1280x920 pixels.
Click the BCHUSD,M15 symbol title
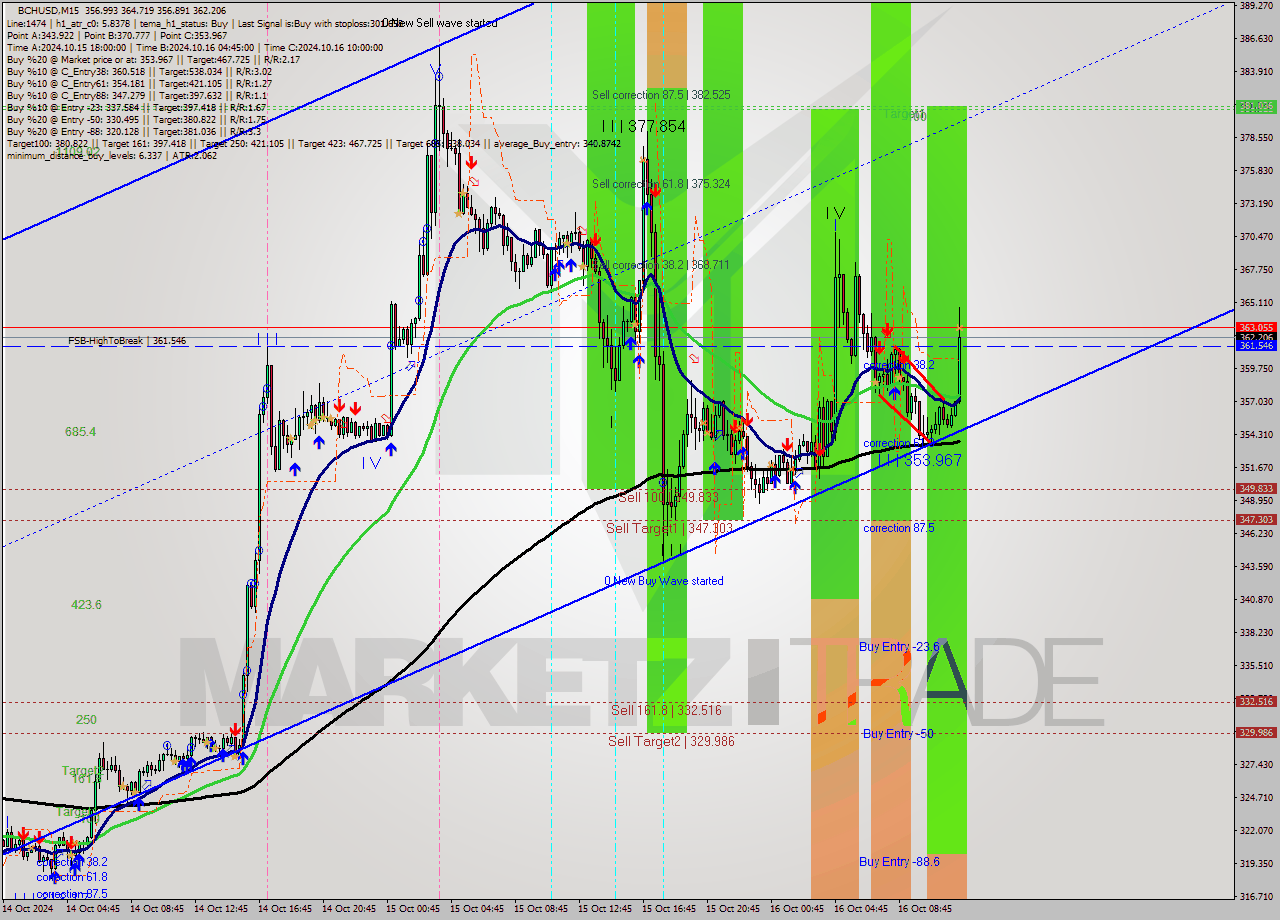coord(46,10)
